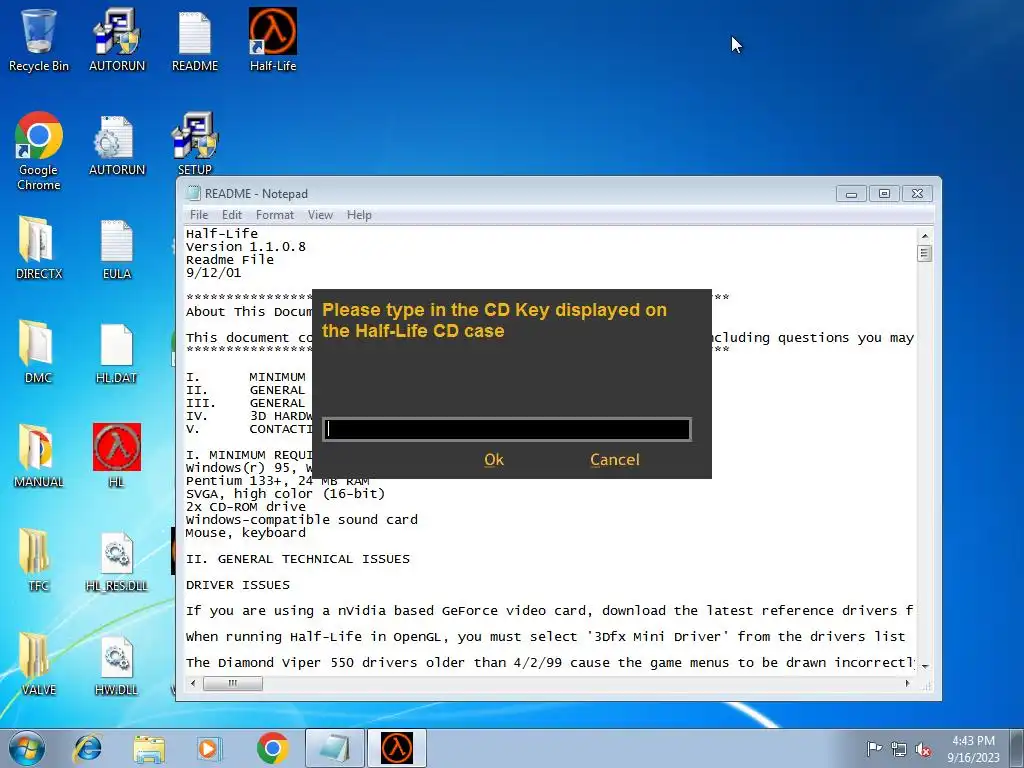Launch Chrome from the taskbar

coord(272,748)
